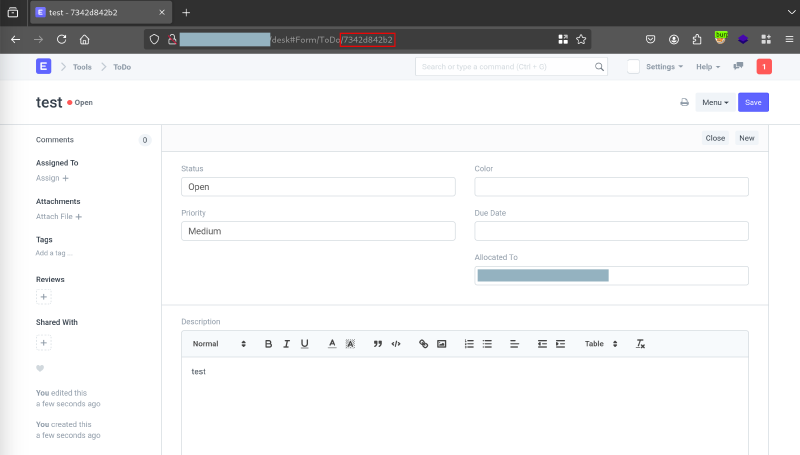
Task: Share document using Shared With plus
Action: 44,343
